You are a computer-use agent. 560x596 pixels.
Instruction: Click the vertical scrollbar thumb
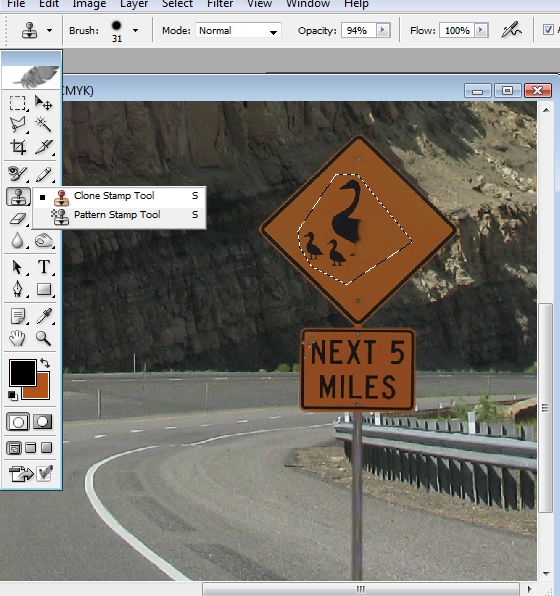[x=545, y=408]
